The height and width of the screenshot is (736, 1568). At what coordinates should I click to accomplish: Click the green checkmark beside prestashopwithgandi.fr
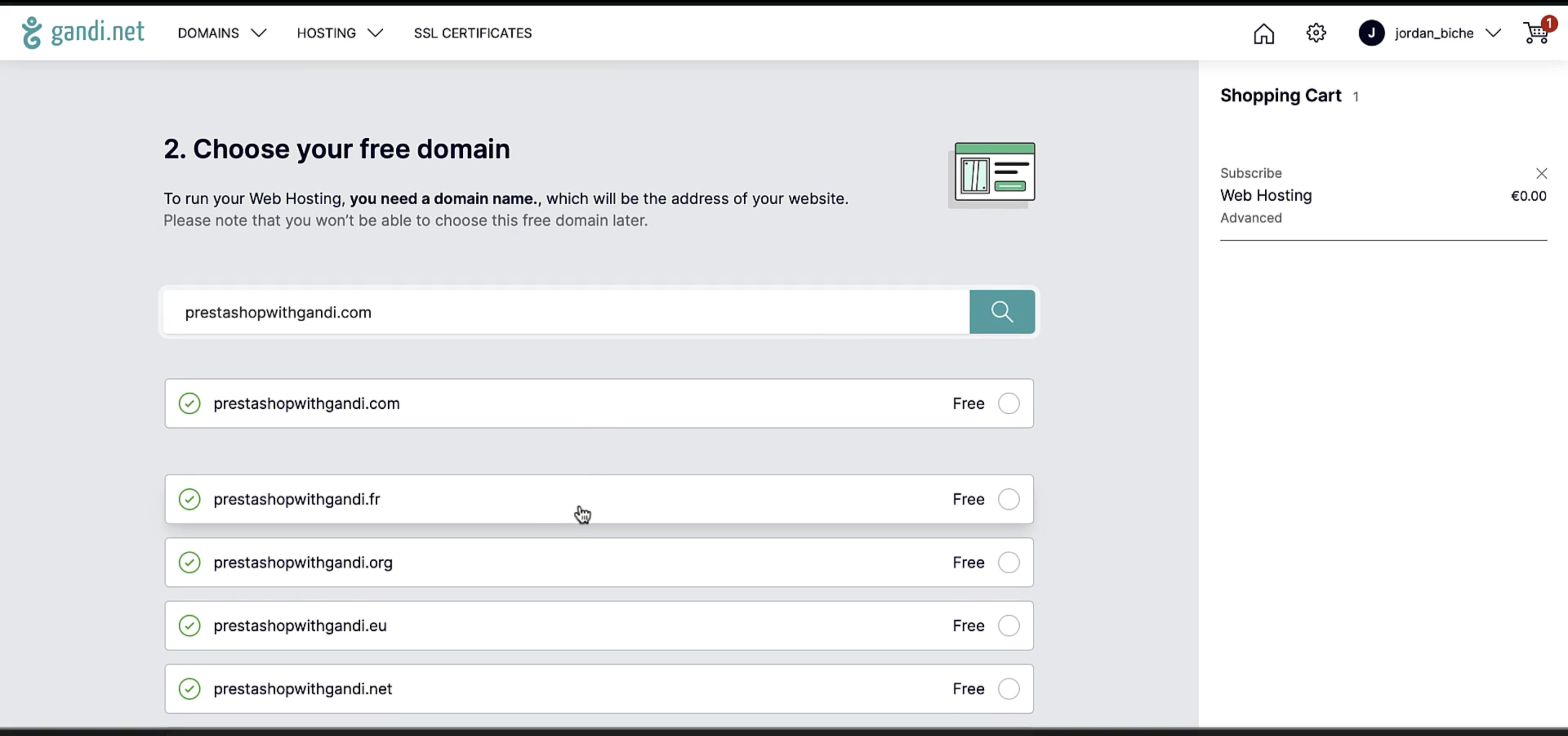tap(189, 499)
